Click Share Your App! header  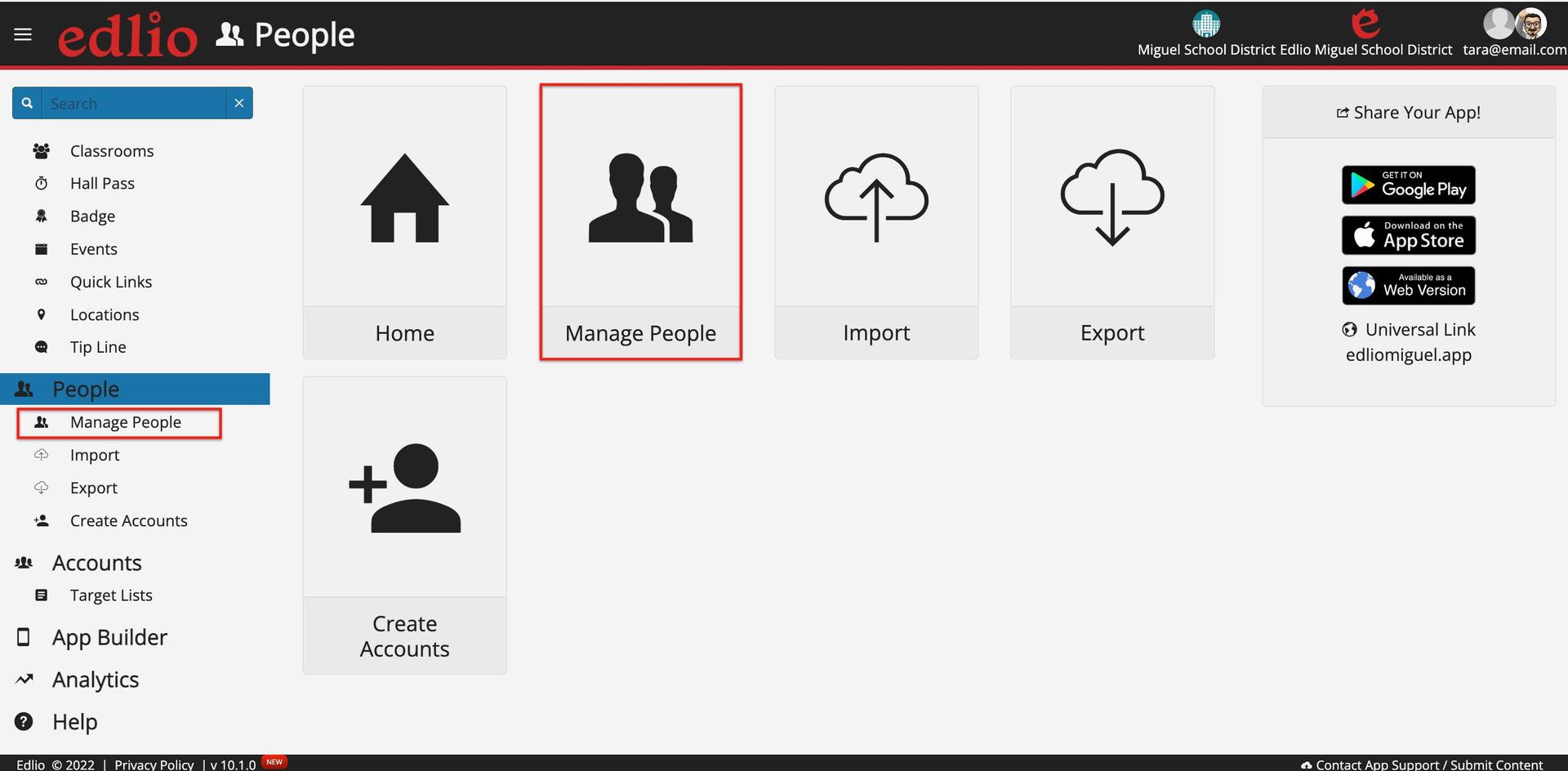click(1408, 113)
